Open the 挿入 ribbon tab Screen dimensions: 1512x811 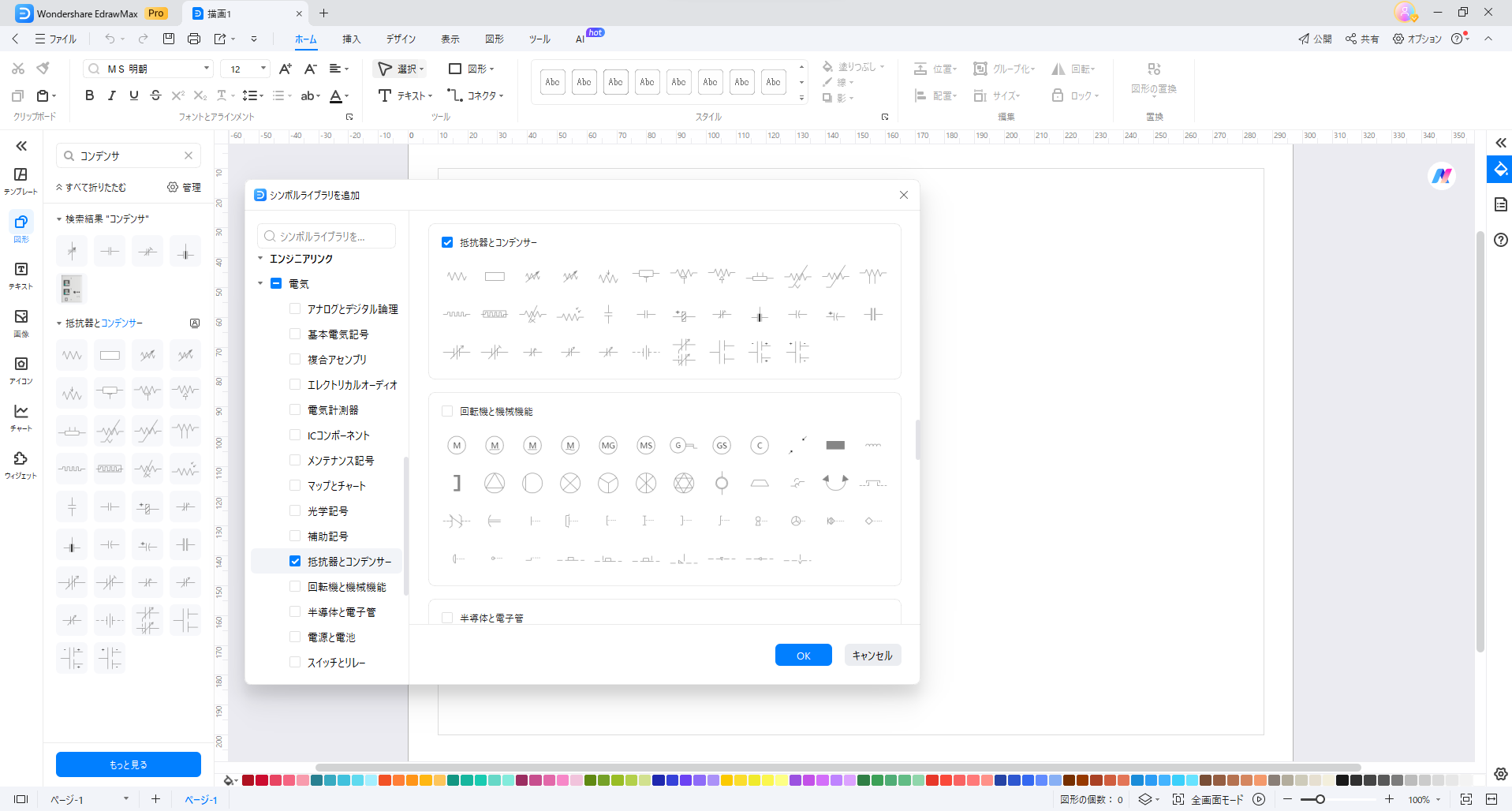[x=351, y=39]
